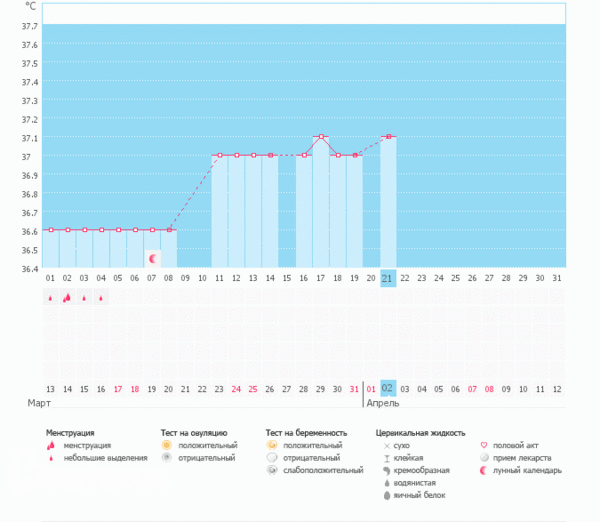This screenshot has width=600, height=522.
Task: Click the 'сухо' cross icon in legend
Action: 386,445
